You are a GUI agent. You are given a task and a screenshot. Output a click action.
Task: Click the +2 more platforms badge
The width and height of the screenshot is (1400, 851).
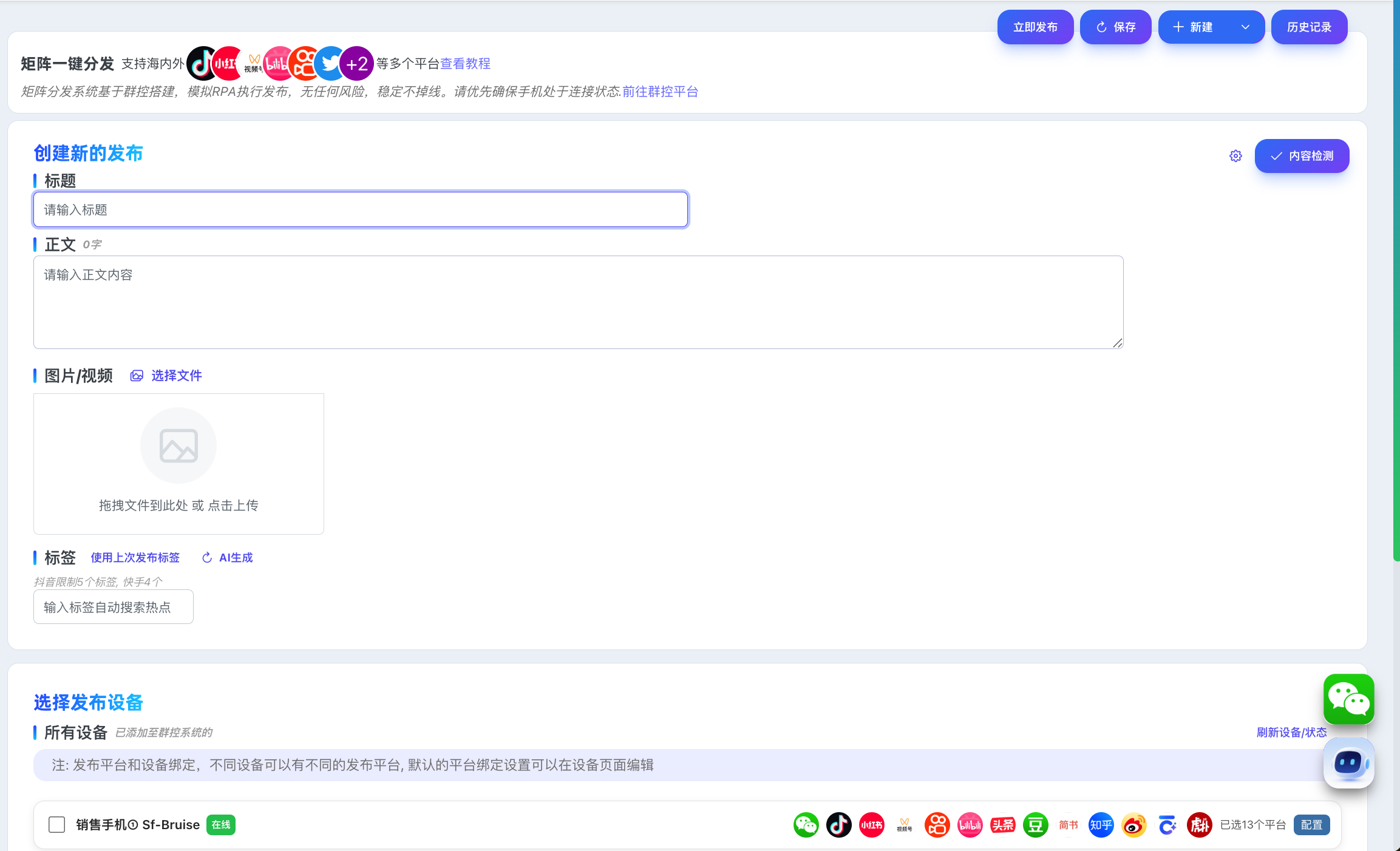pos(356,64)
